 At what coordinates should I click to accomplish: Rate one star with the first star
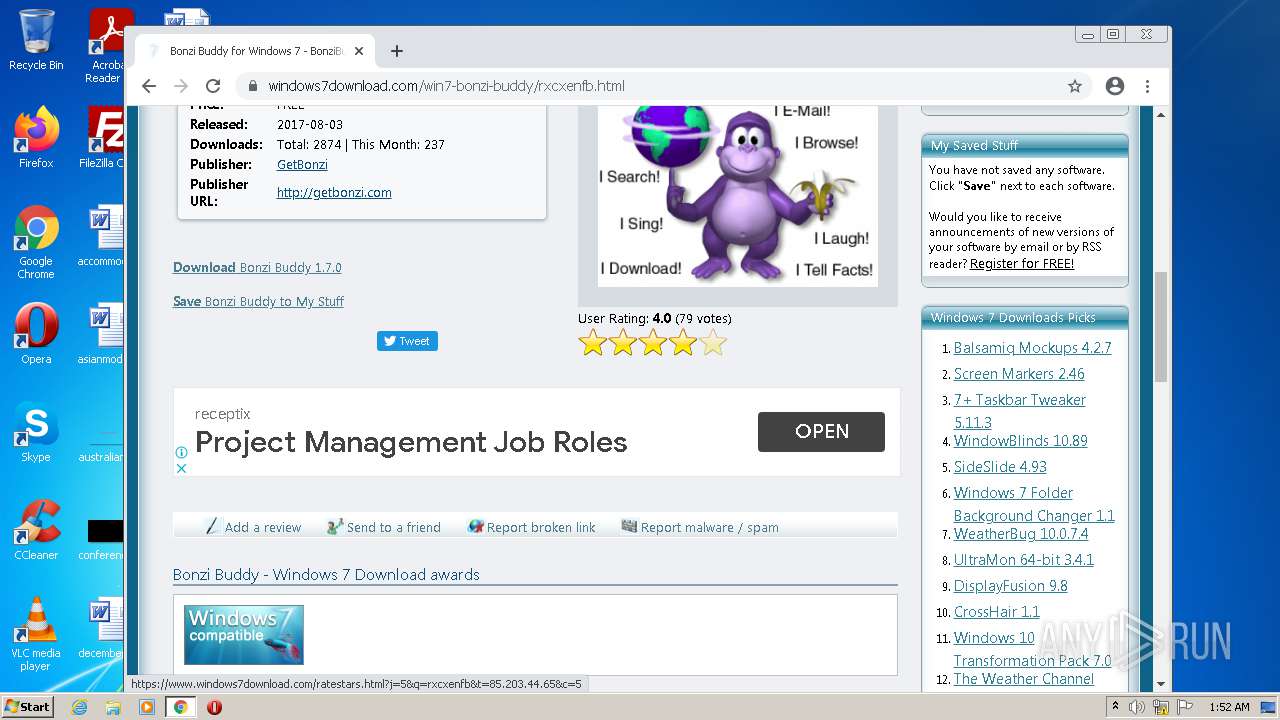point(593,344)
